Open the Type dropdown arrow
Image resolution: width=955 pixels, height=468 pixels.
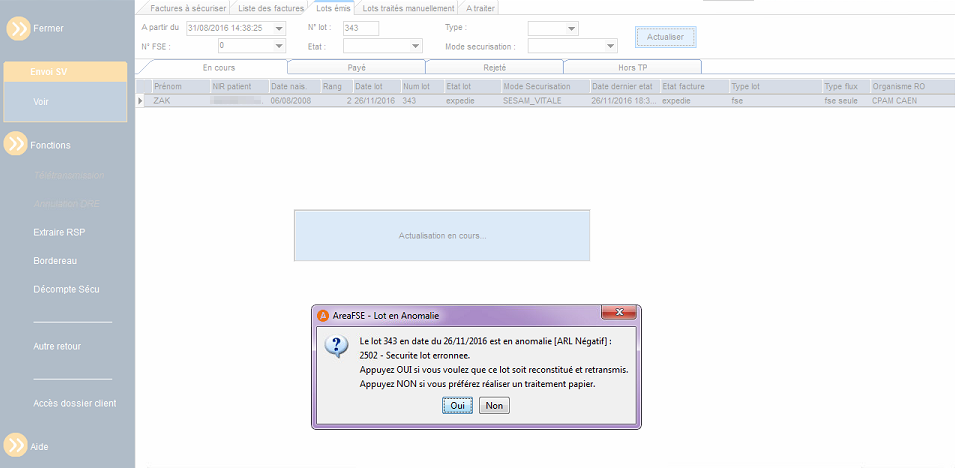571,29
